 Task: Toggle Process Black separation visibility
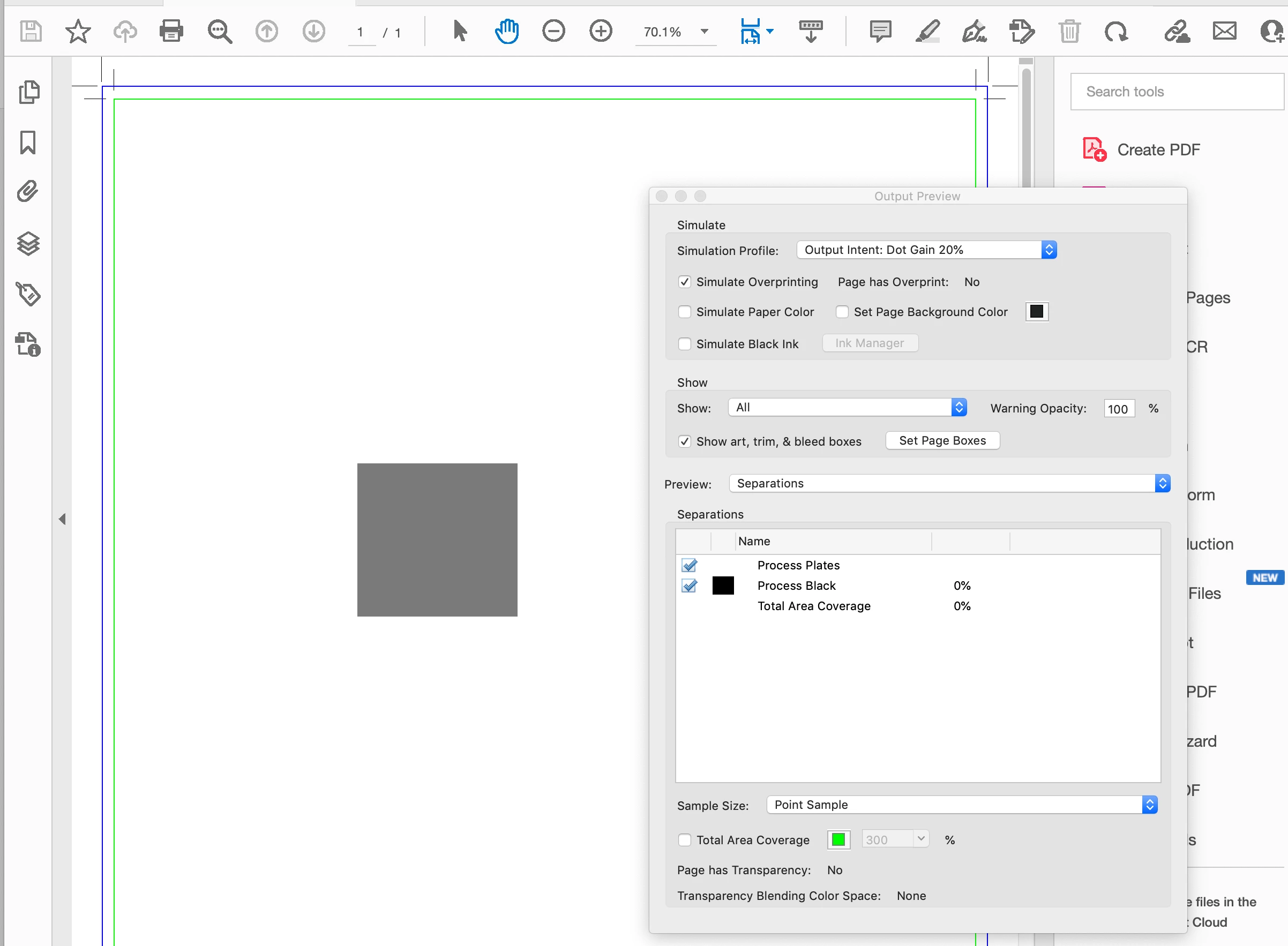(689, 586)
